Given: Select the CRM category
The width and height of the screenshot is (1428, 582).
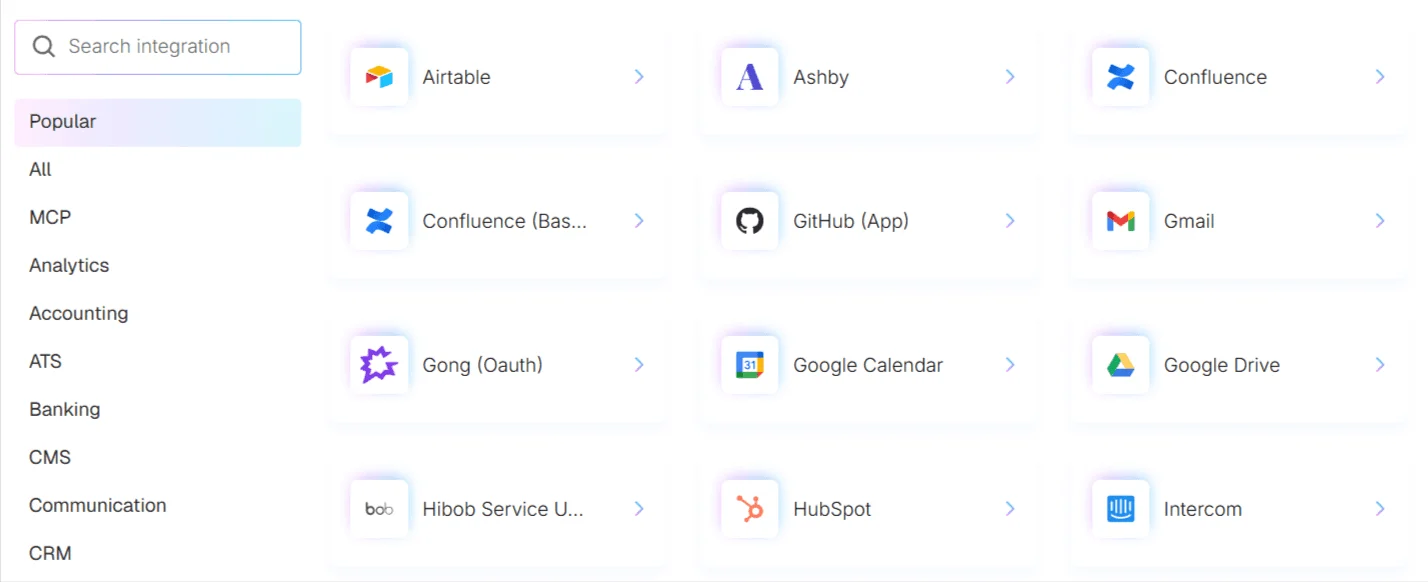Looking at the screenshot, I should pyautogui.click(x=158, y=554).
